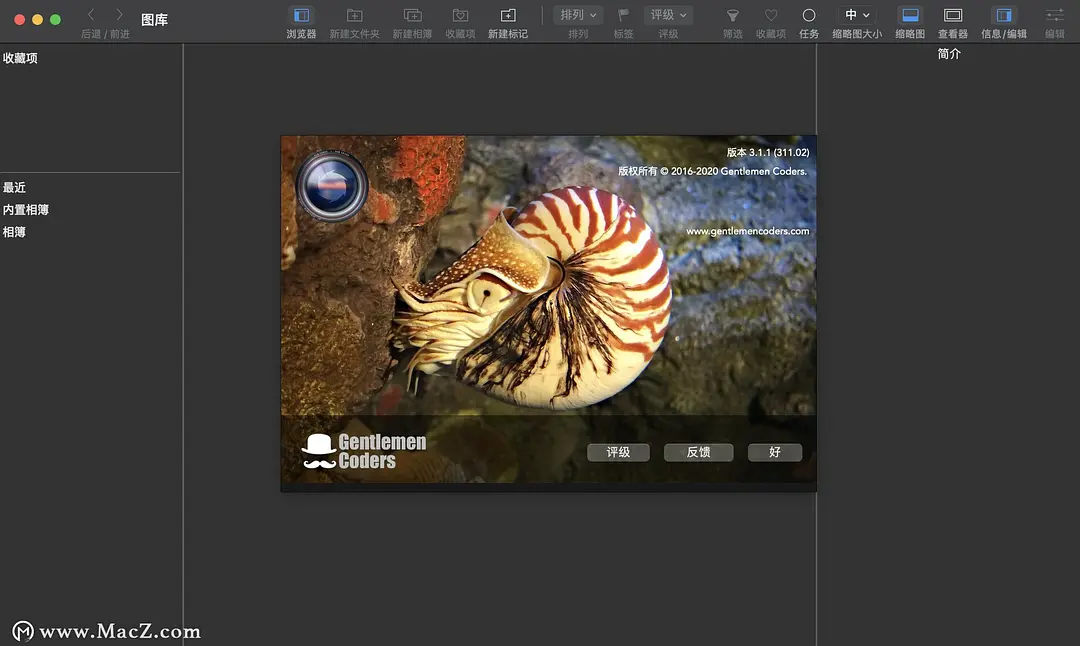Open the Sort (排列) dropdown
Image resolution: width=1080 pixels, height=646 pixels.
coord(579,15)
